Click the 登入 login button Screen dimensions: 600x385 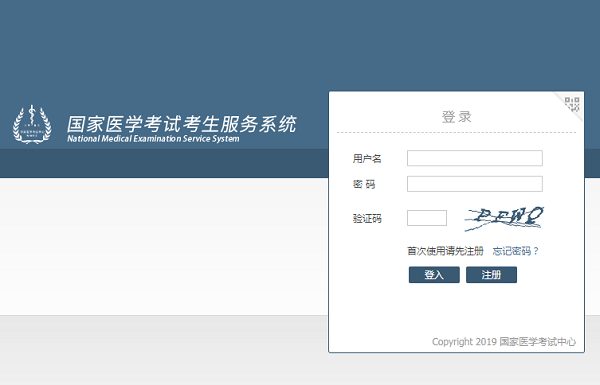[434, 275]
